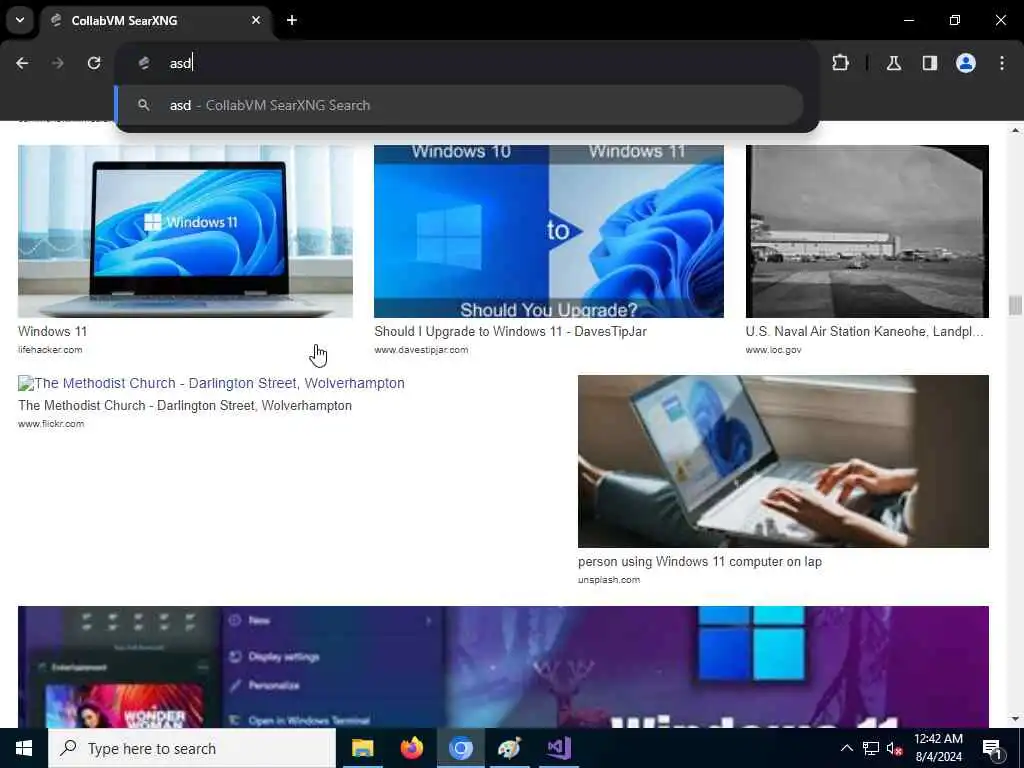This screenshot has width=1024, height=768.
Task: Expand the tab search dropdown arrow
Action: (20, 20)
